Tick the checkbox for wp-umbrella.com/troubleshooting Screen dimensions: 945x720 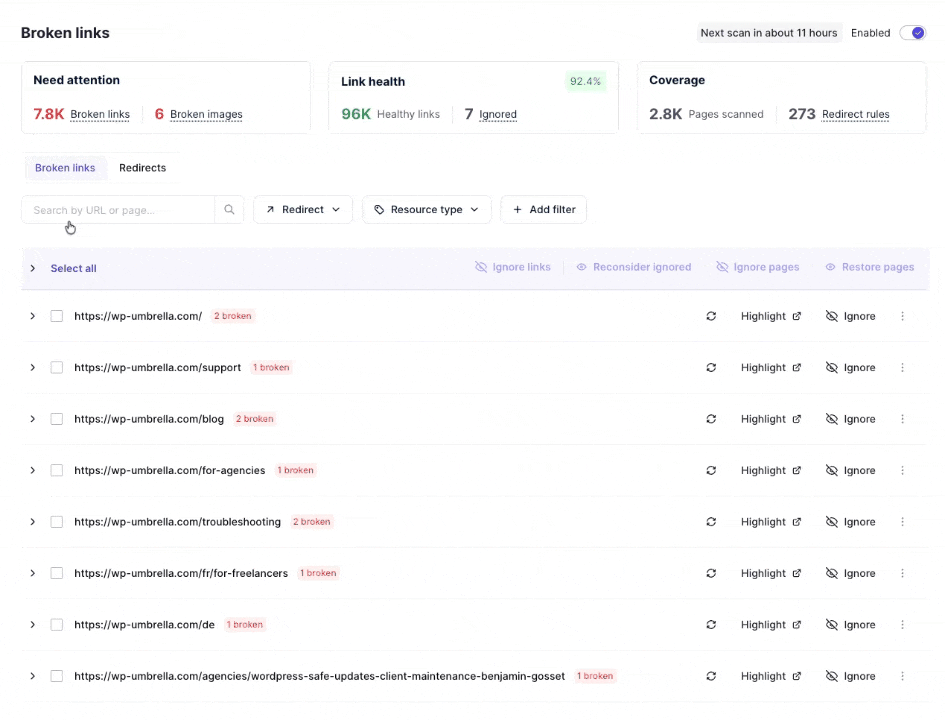57,522
